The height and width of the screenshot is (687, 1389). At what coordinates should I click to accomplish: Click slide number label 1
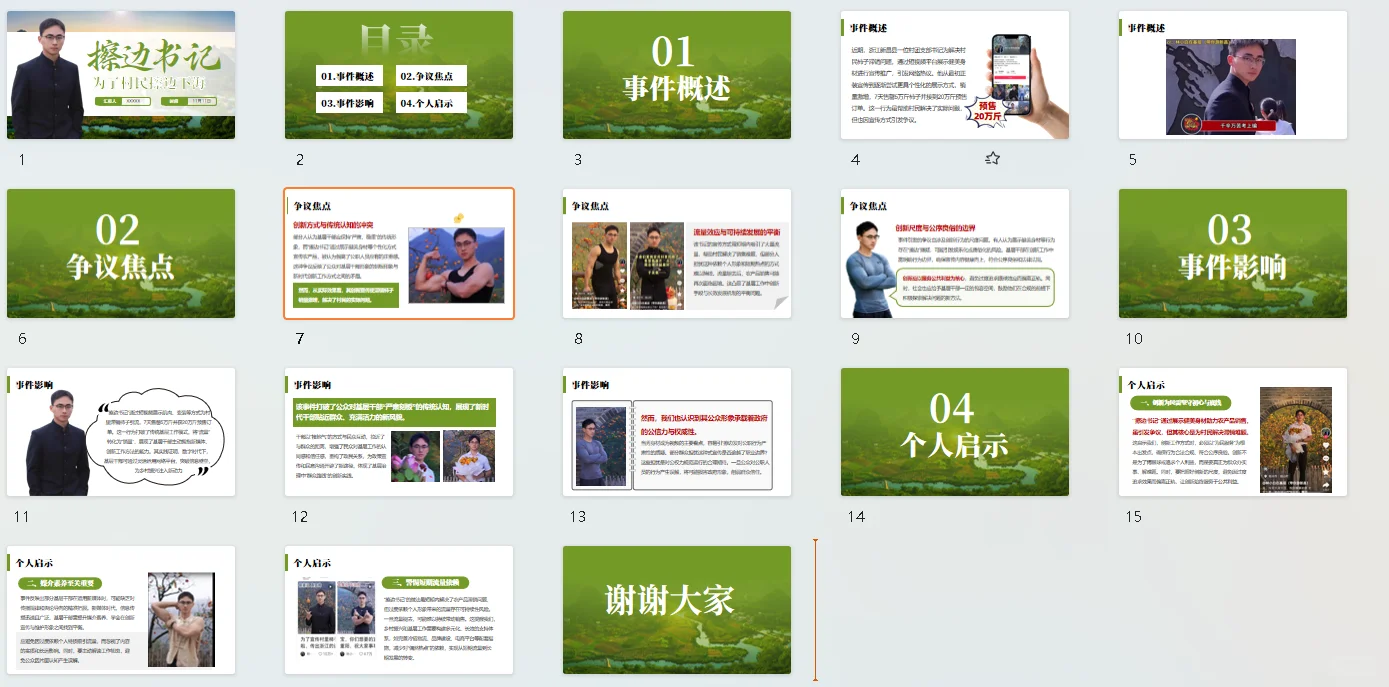click(22, 160)
